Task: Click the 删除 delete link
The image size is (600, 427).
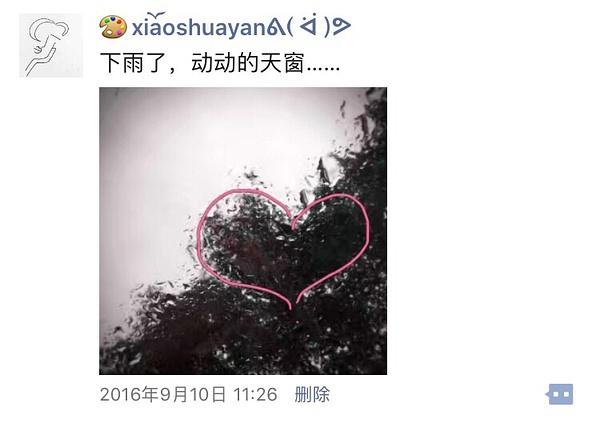Action: [312, 394]
